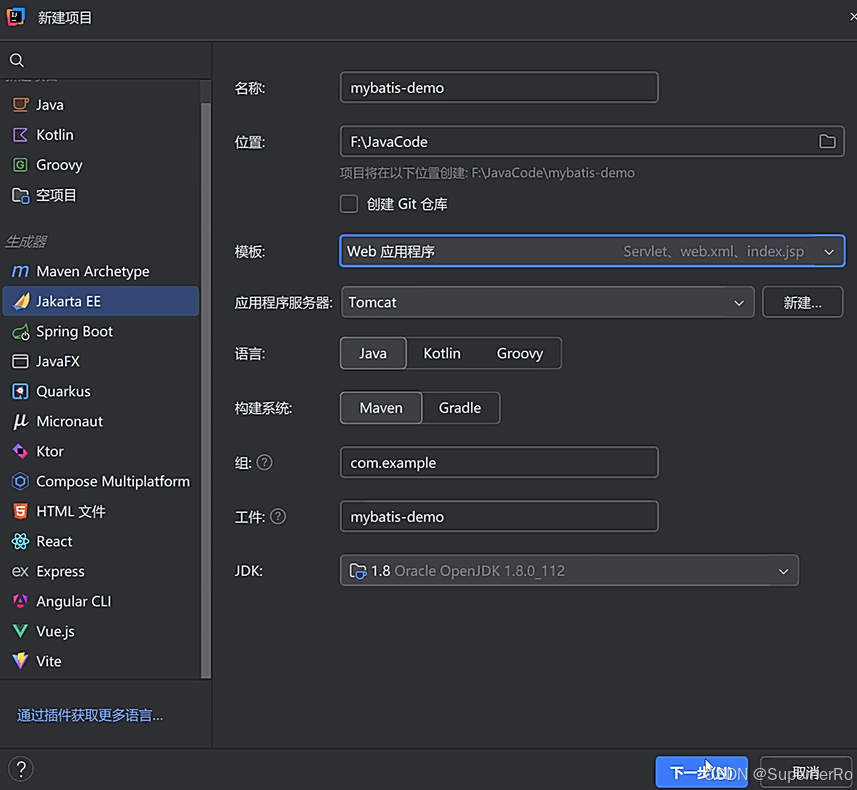Image resolution: width=857 pixels, height=790 pixels.
Task: Select the Angular CLI generator icon
Action: tap(20, 601)
